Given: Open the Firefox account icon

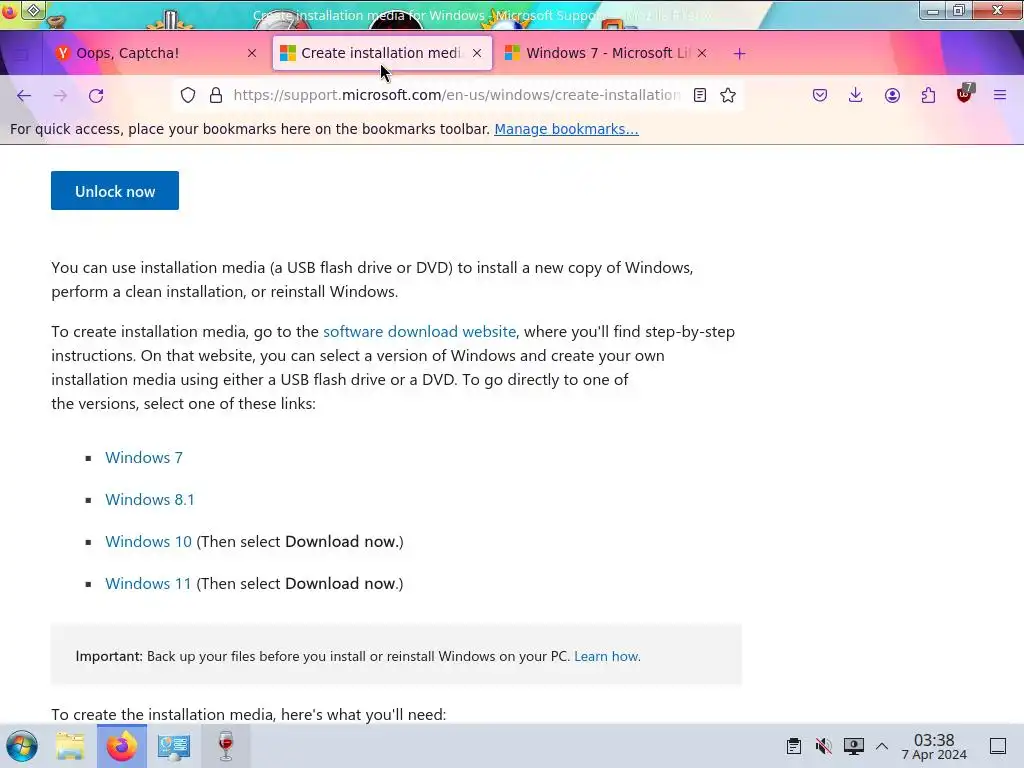Looking at the screenshot, I should [892, 95].
